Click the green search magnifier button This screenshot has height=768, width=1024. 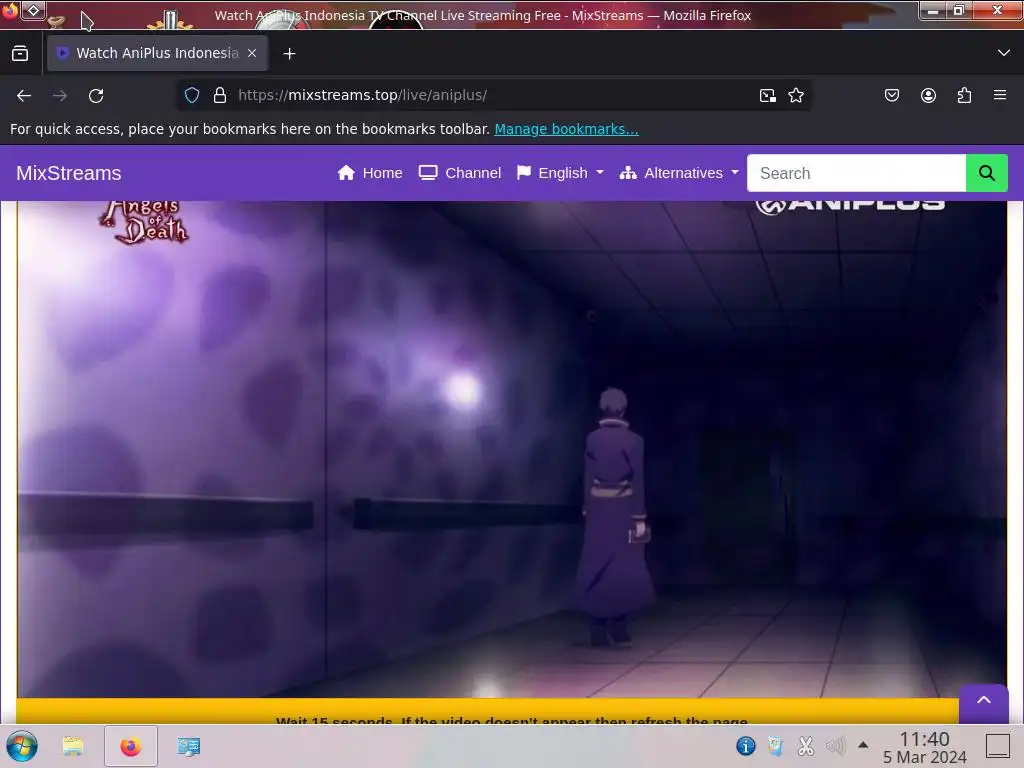[x=987, y=173]
